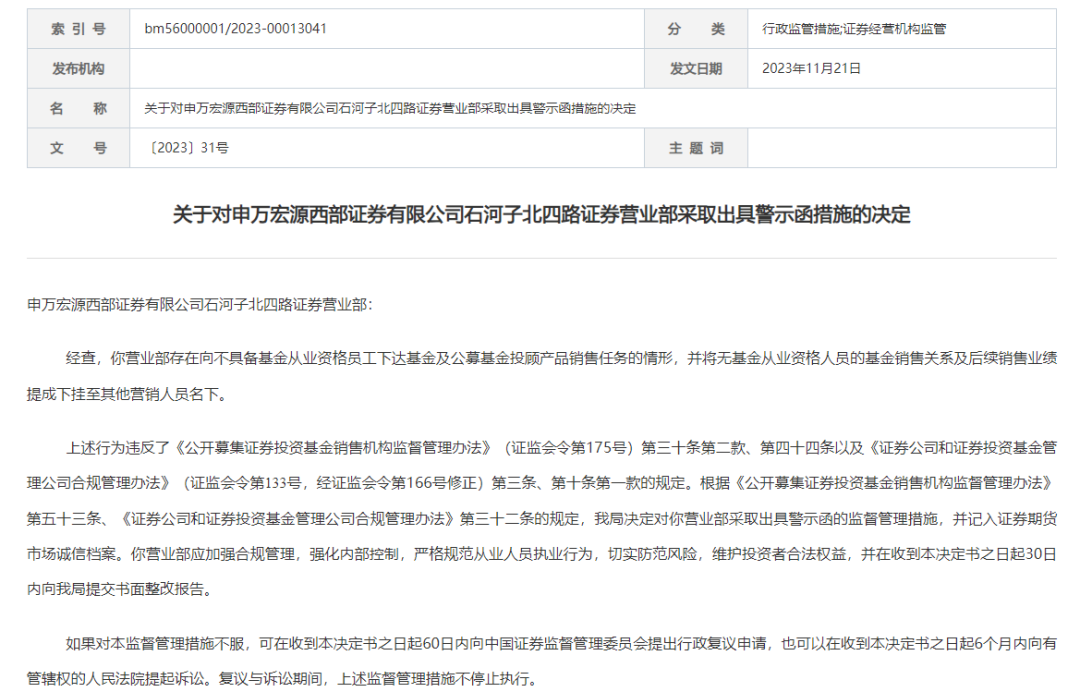The image size is (1080, 692).
Task: Click the paragraph starting with 上述行为违反了
Action: pyautogui.click(x=541, y=518)
